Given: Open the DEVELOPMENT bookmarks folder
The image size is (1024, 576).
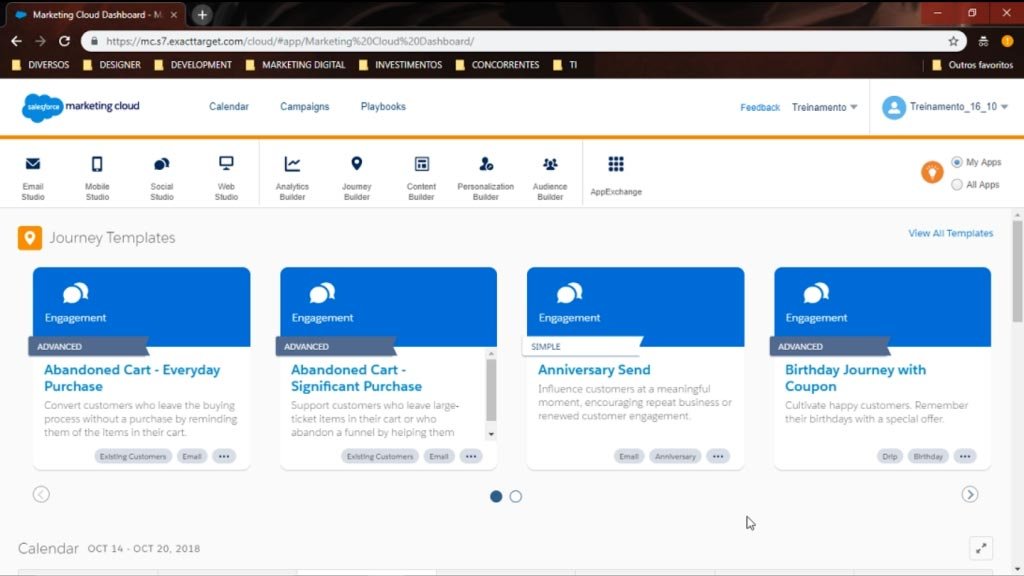Looking at the screenshot, I should point(193,65).
